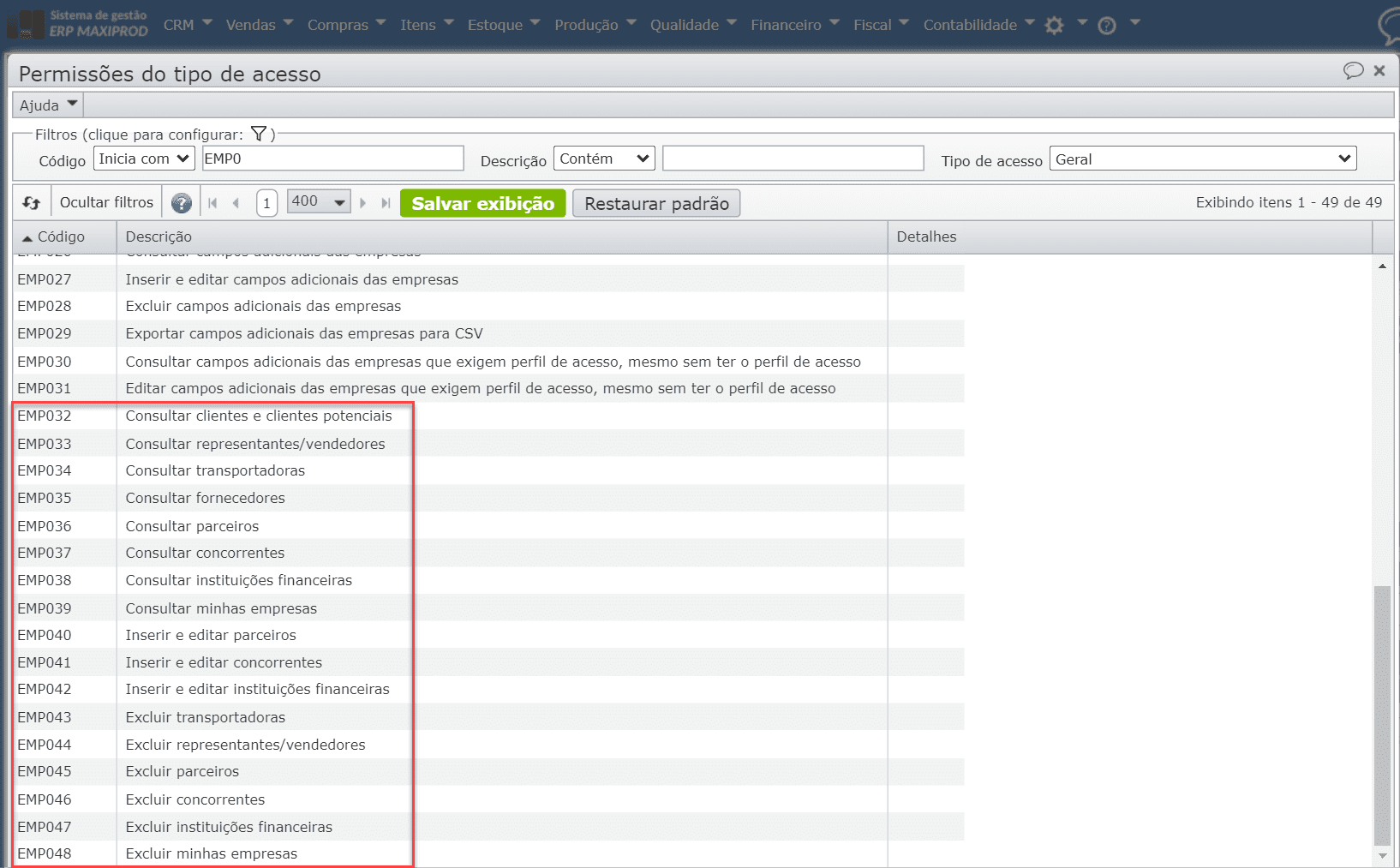Close the Permissões do tipo de acesso dialog
Viewport: 1400px width, 868px height.
(x=1379, y=70)
